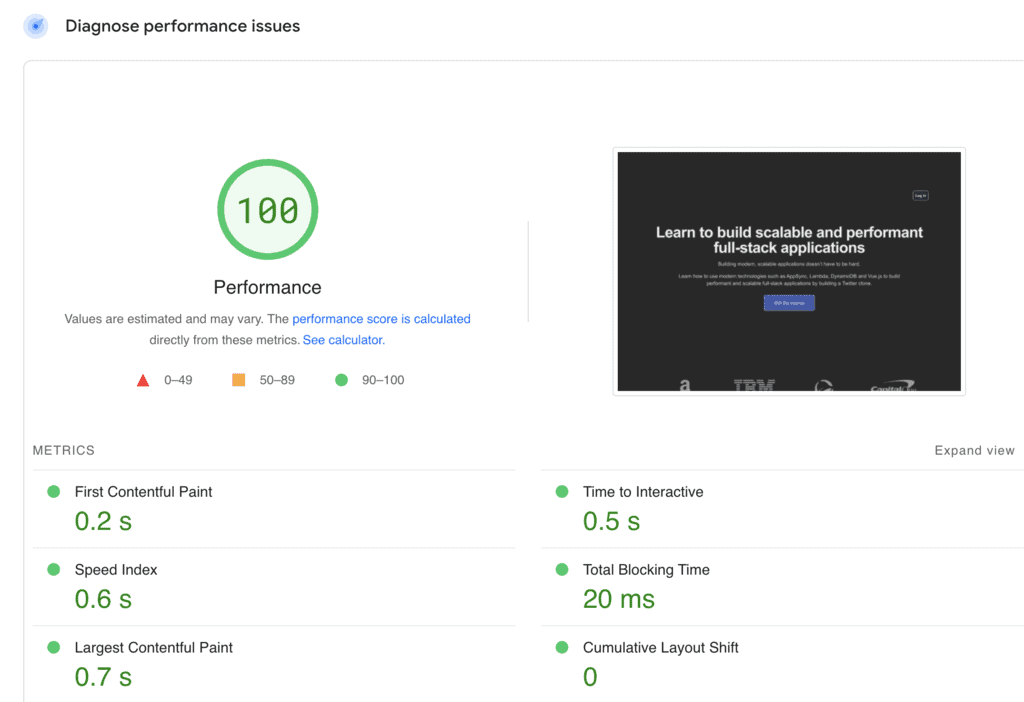Select the First Contentful Paint metric label
This screenshot has width=1024, height=702.
pyautogui.click(x=143, y=492)
